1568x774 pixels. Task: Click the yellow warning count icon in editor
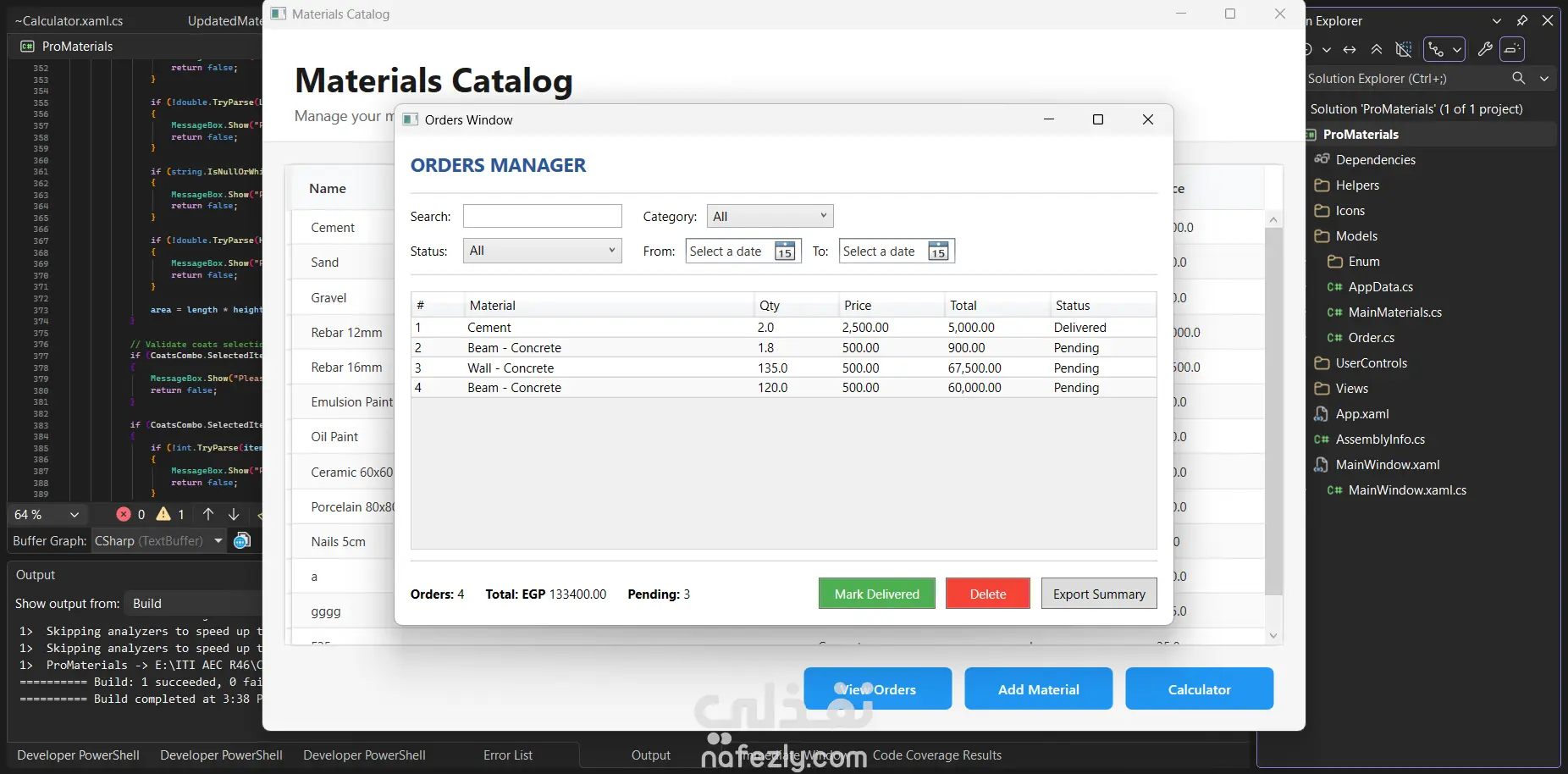(x=163, y=514)
